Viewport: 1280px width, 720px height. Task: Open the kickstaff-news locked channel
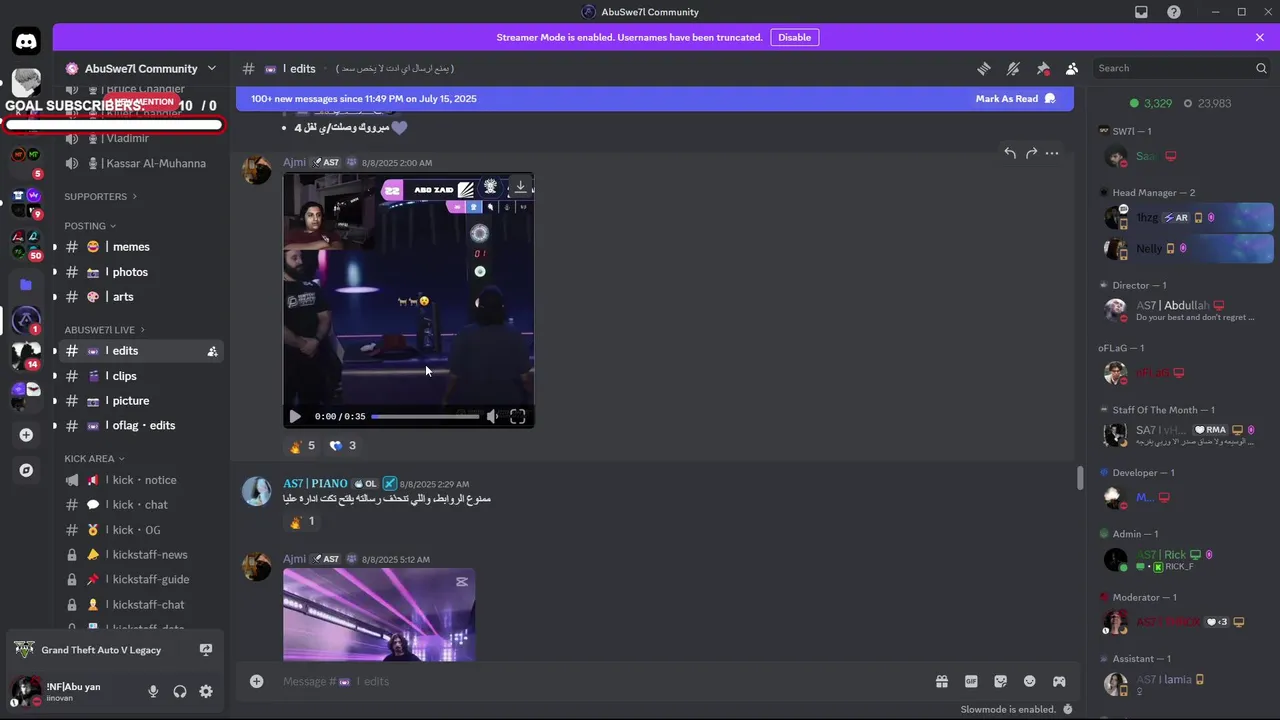coord(140,555)
